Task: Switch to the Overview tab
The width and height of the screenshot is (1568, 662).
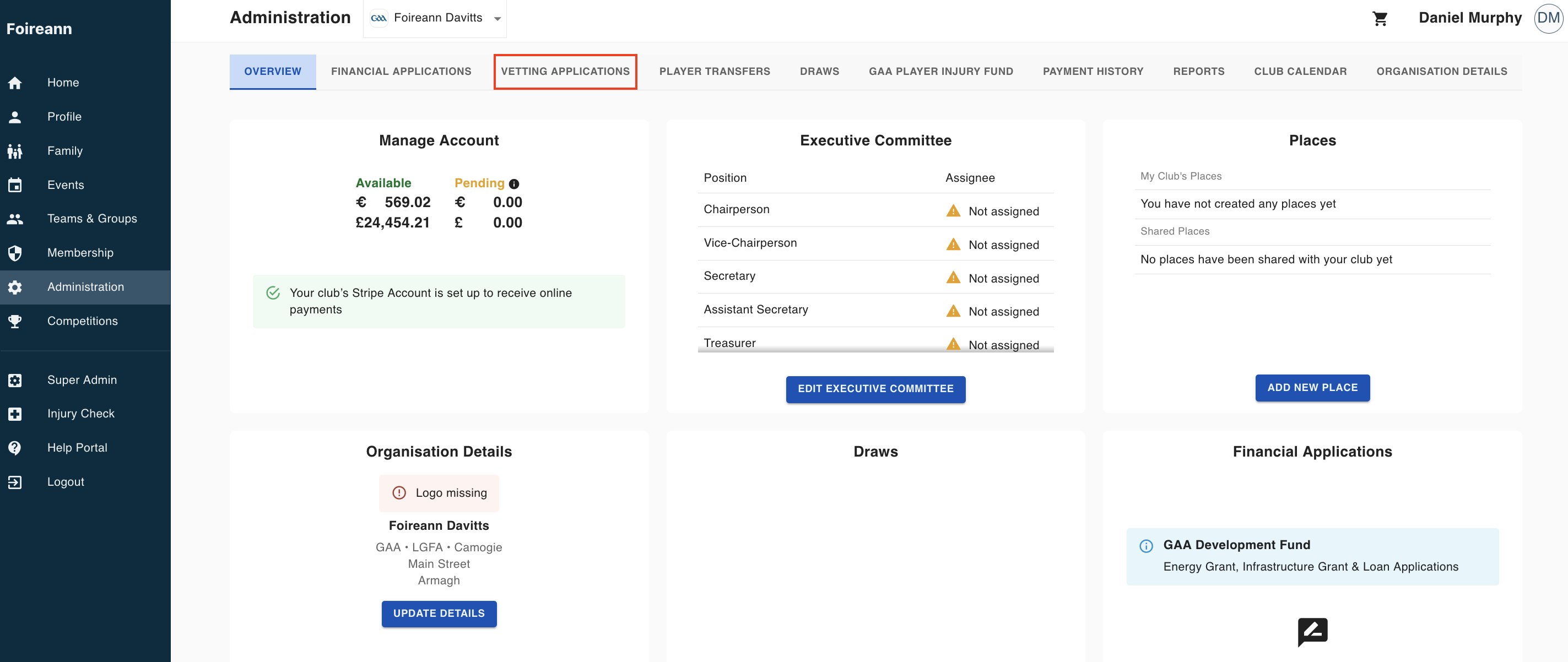Action: (x=273, y=72)
